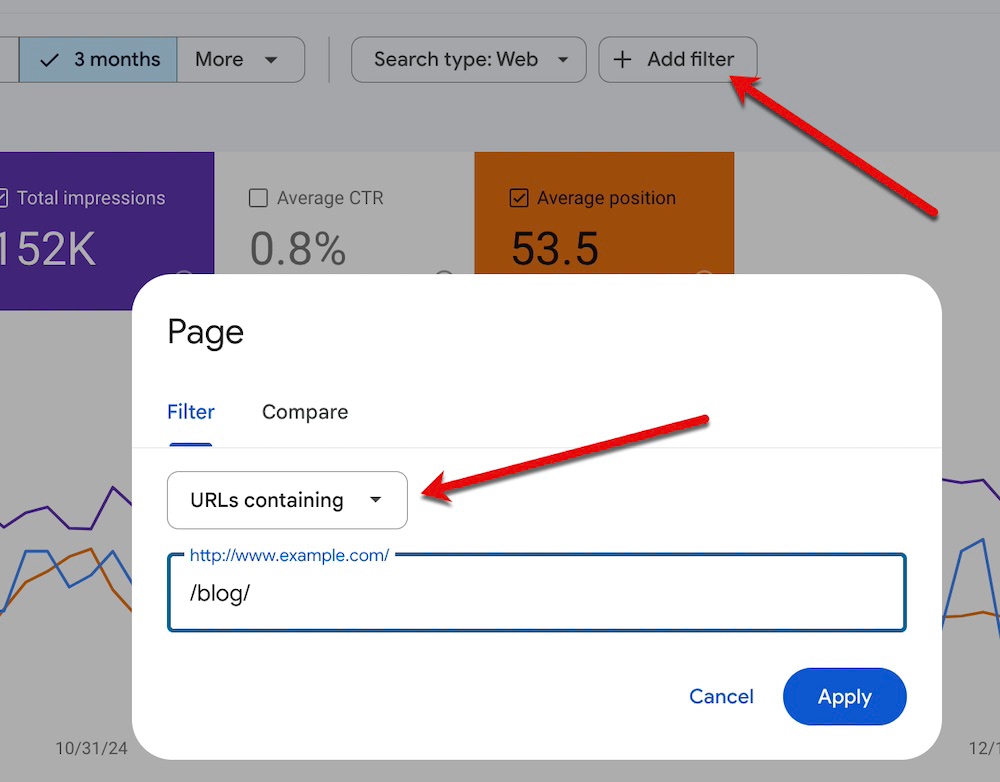1000x782 pixels.
Task: Toggle the Total impressions checkbox
Action: coord(4,198)
